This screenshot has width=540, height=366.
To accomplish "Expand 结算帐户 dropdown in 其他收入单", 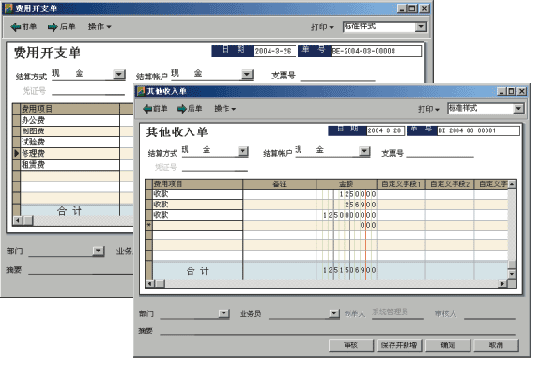I will [364, 151].
